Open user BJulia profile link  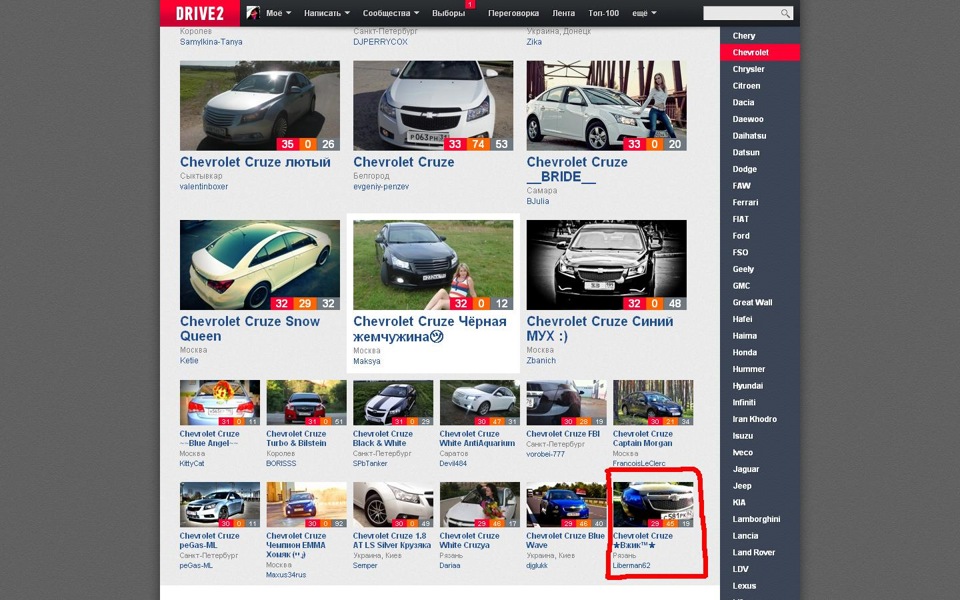click(x=538, y=201)
